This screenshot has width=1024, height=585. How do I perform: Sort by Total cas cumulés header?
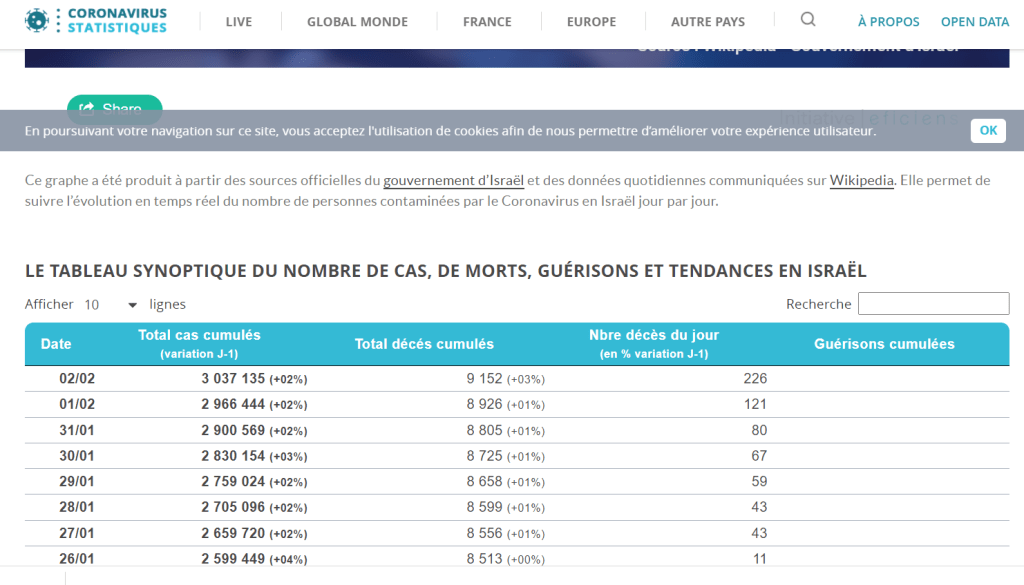coord(199,344)
